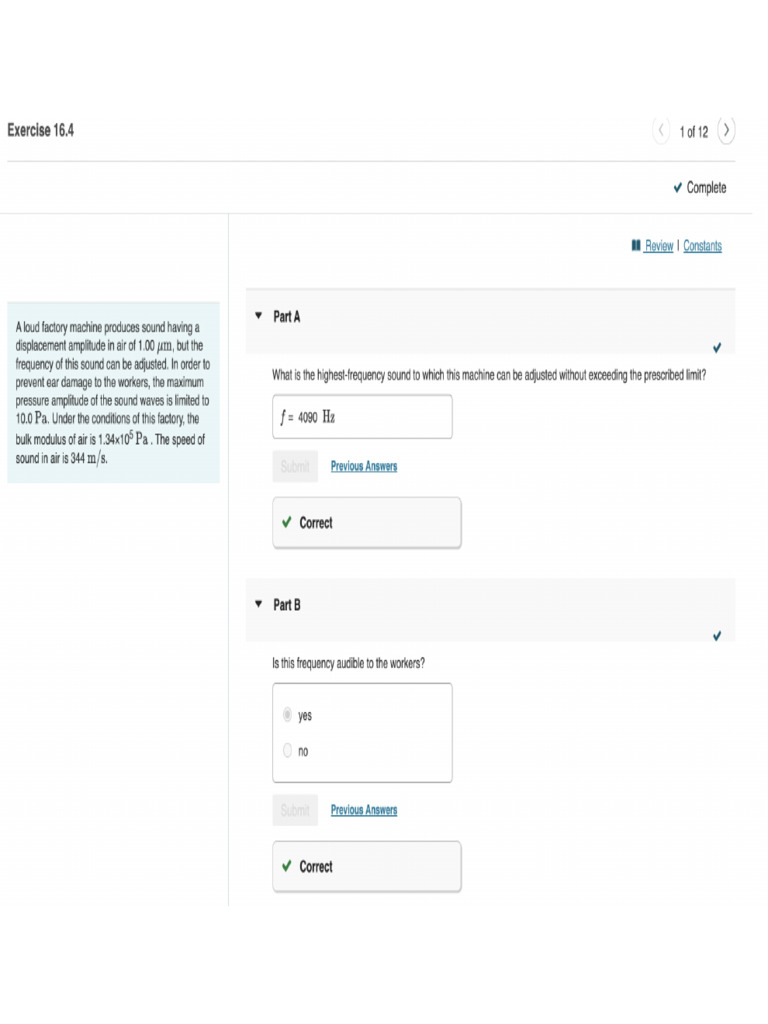Click the Review book icon
This screenshot has width=768, height=1024.
[x=636, y=246]
